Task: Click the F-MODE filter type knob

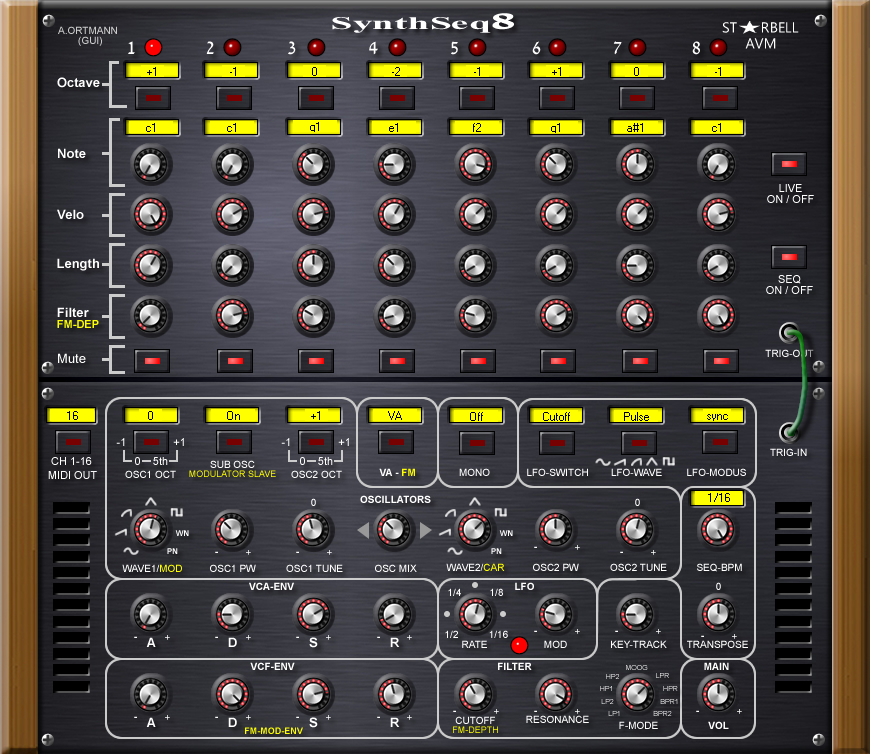Action: click(637, 694)
